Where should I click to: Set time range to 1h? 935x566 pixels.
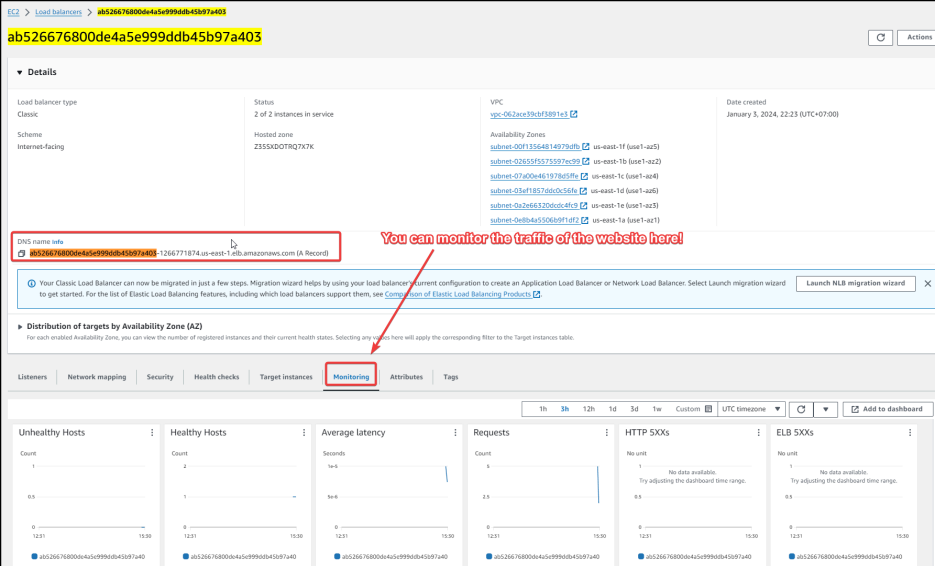pyautogui.click(x=543, y=409)
